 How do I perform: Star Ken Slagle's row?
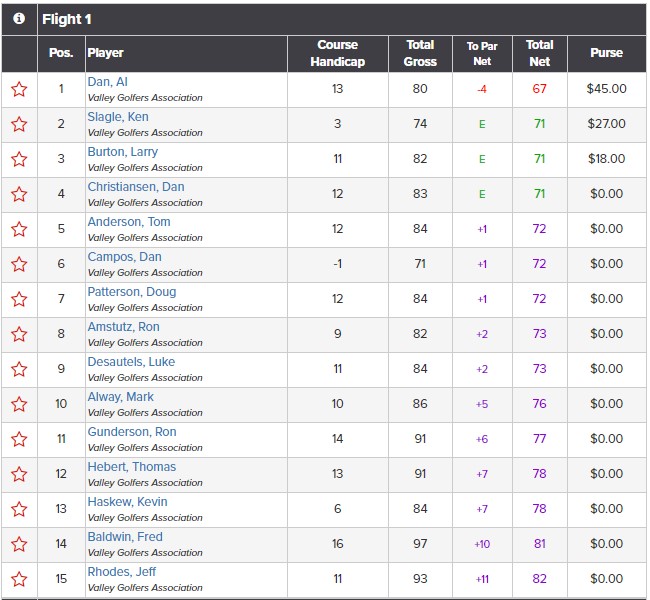pyautogui.click(x=19, y=124)
